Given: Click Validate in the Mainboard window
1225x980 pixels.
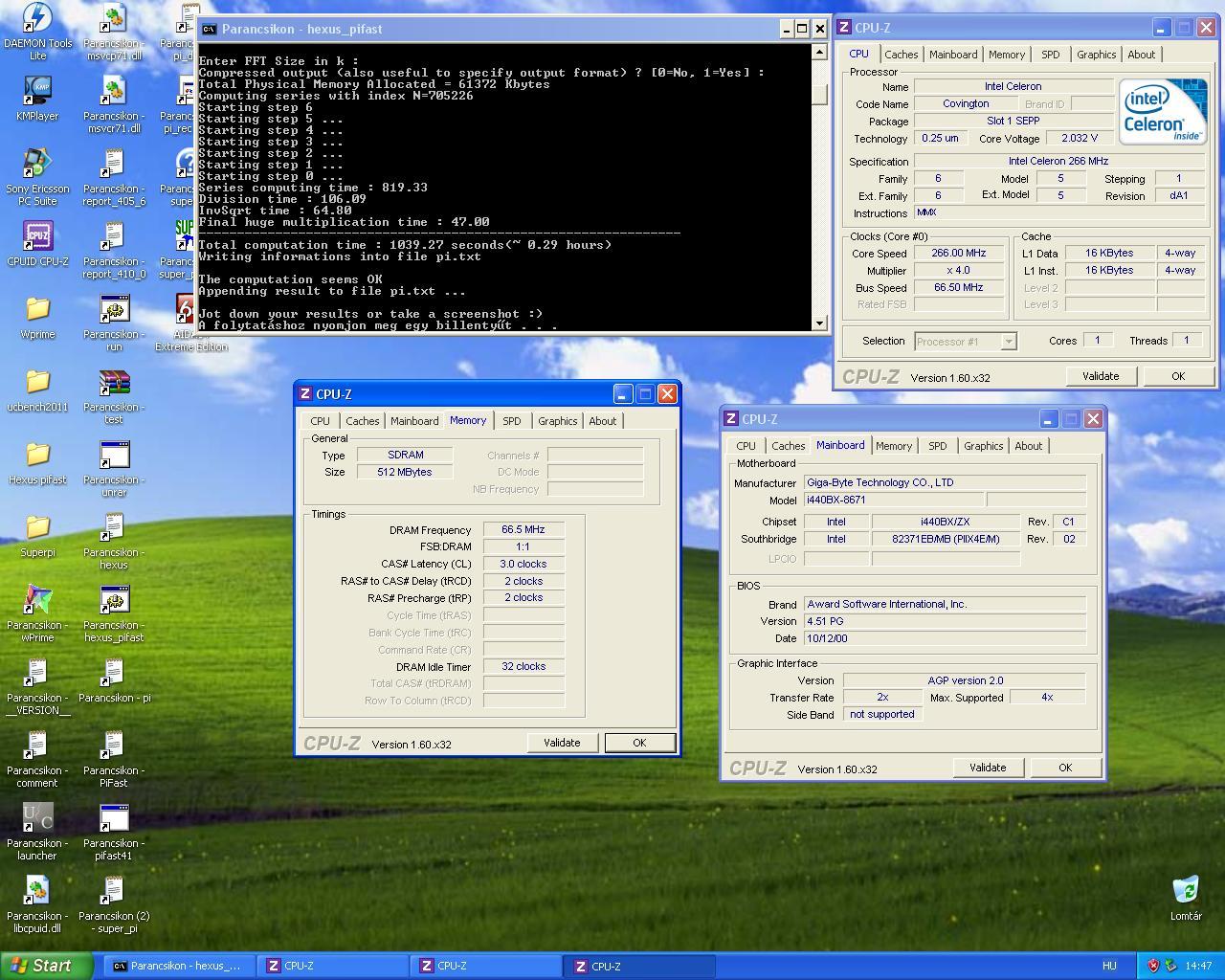Looking at the screenshot, I should coord(988,768).
